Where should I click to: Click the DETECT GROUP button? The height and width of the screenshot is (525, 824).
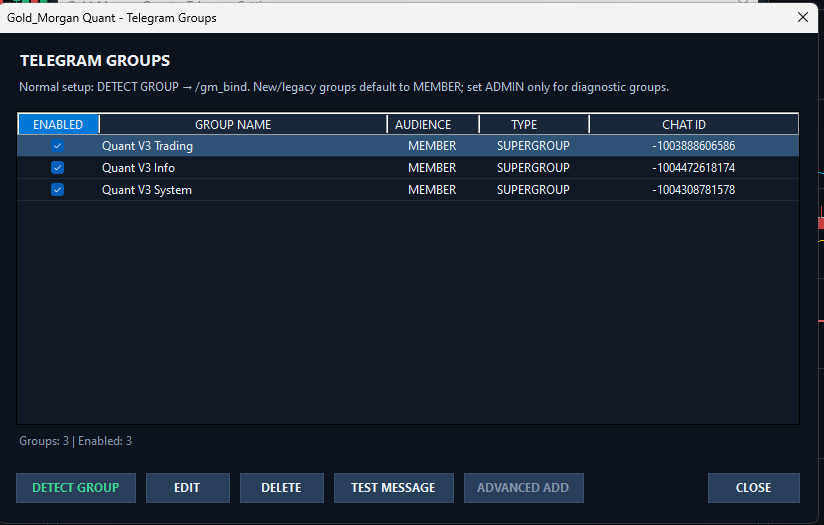[76, 488]
